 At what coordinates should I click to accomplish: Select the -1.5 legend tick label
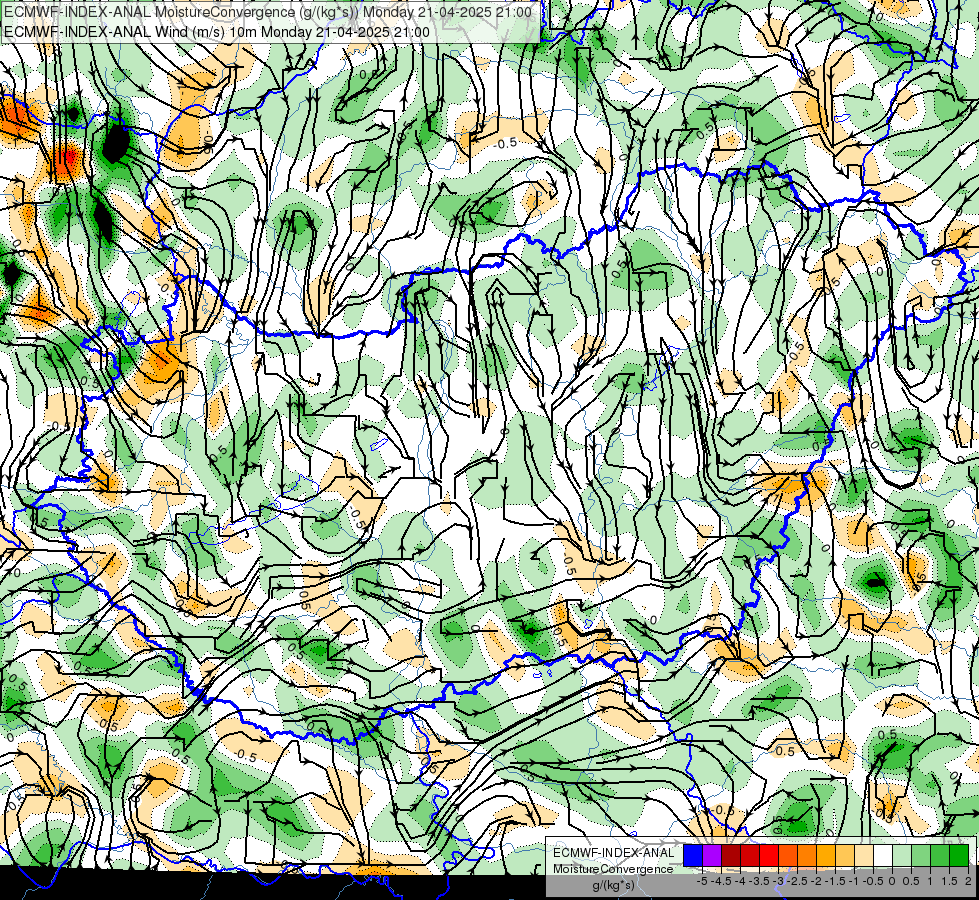tap(835, 881)
